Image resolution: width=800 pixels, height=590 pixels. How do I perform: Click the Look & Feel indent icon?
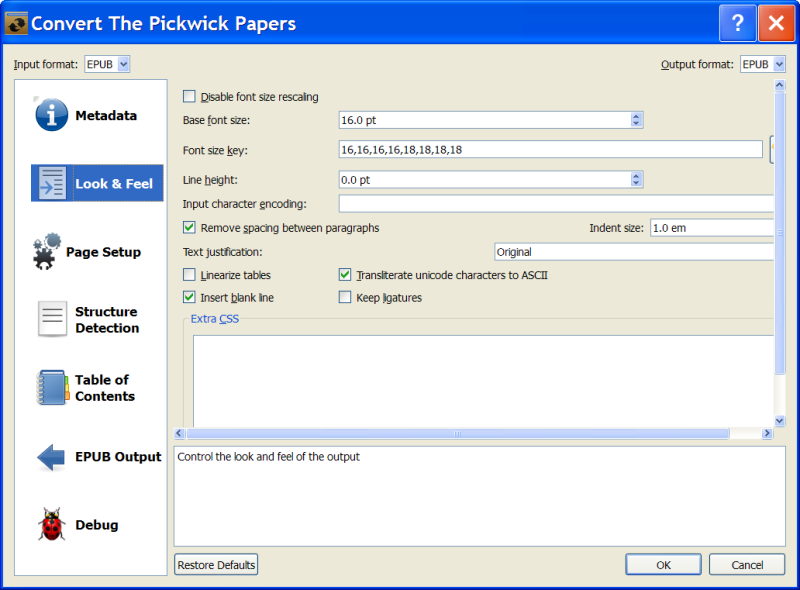point(52,183)
